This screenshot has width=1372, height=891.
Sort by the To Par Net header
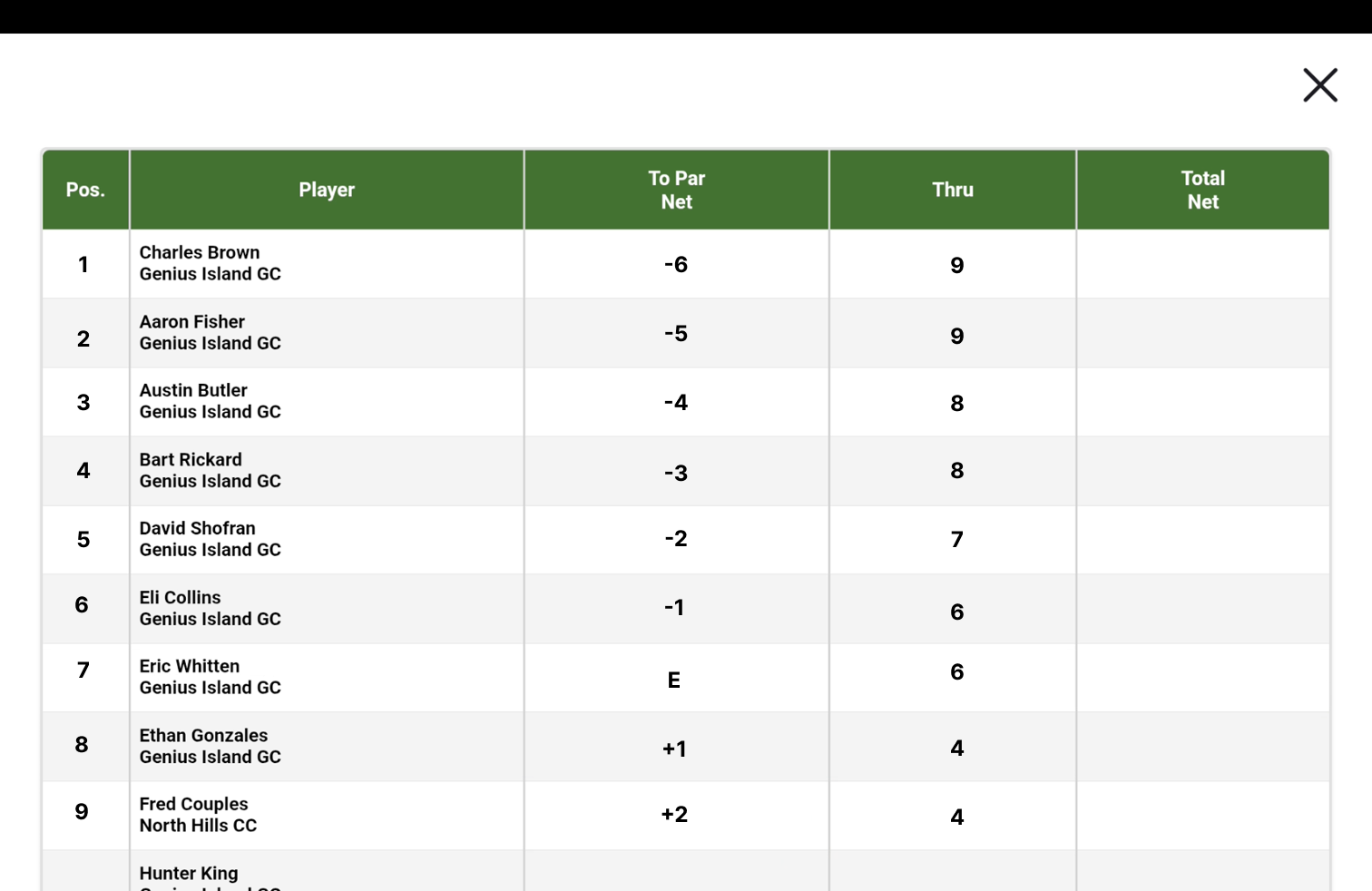676,190
